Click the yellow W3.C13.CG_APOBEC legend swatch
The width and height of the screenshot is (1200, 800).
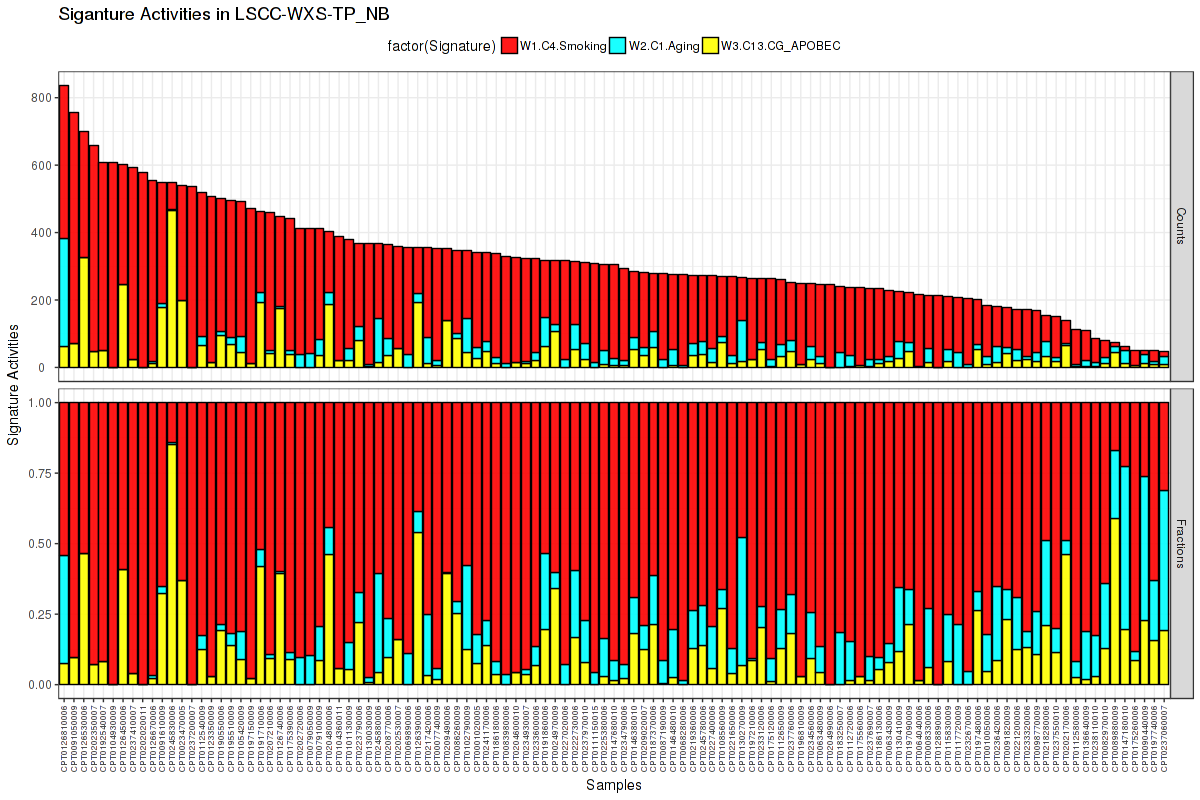click(x=710, y=45)
